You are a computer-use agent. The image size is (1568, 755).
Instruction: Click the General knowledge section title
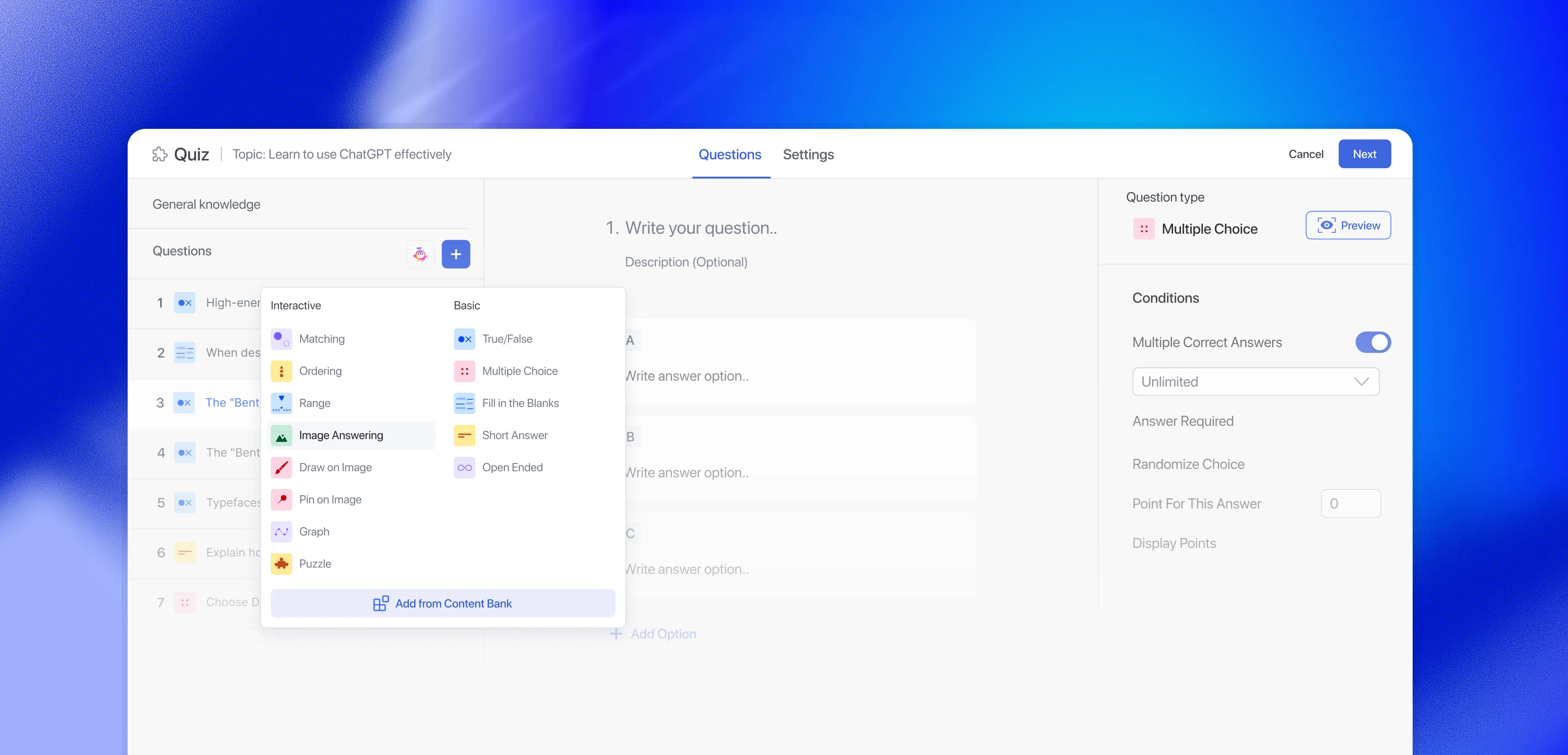[x=206, y=204]
